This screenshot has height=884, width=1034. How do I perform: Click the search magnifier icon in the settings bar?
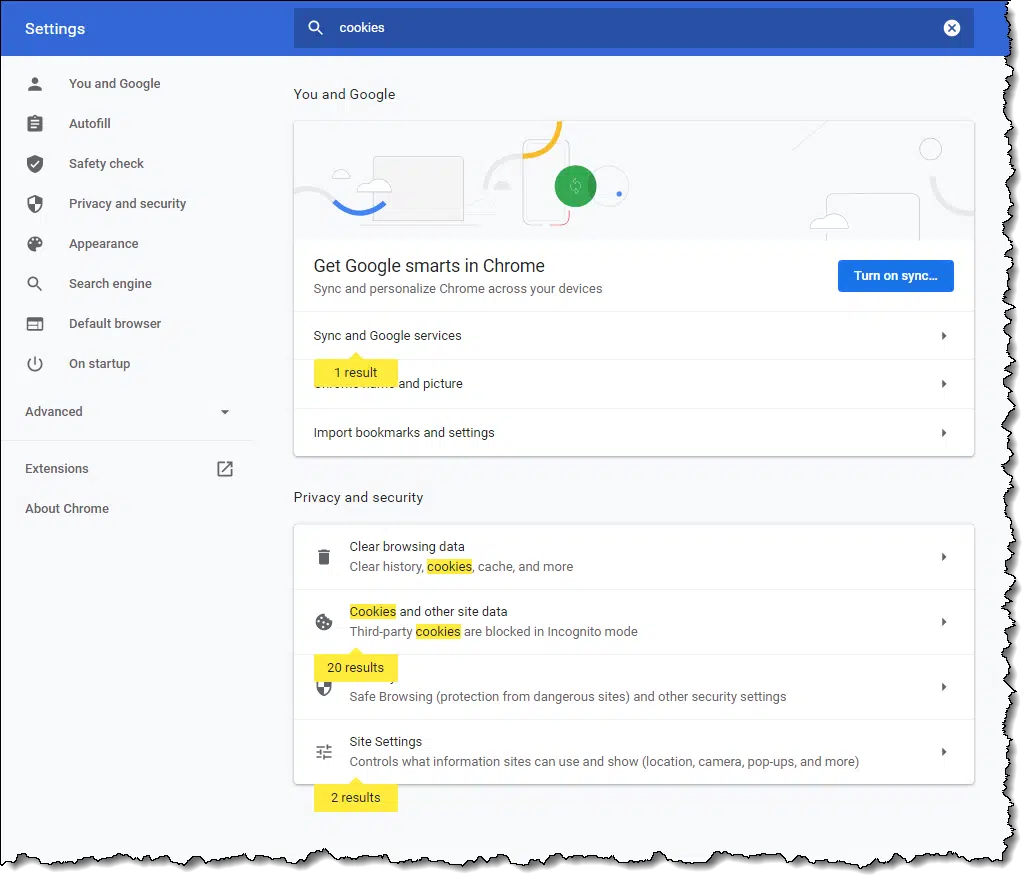pos(315,28)
